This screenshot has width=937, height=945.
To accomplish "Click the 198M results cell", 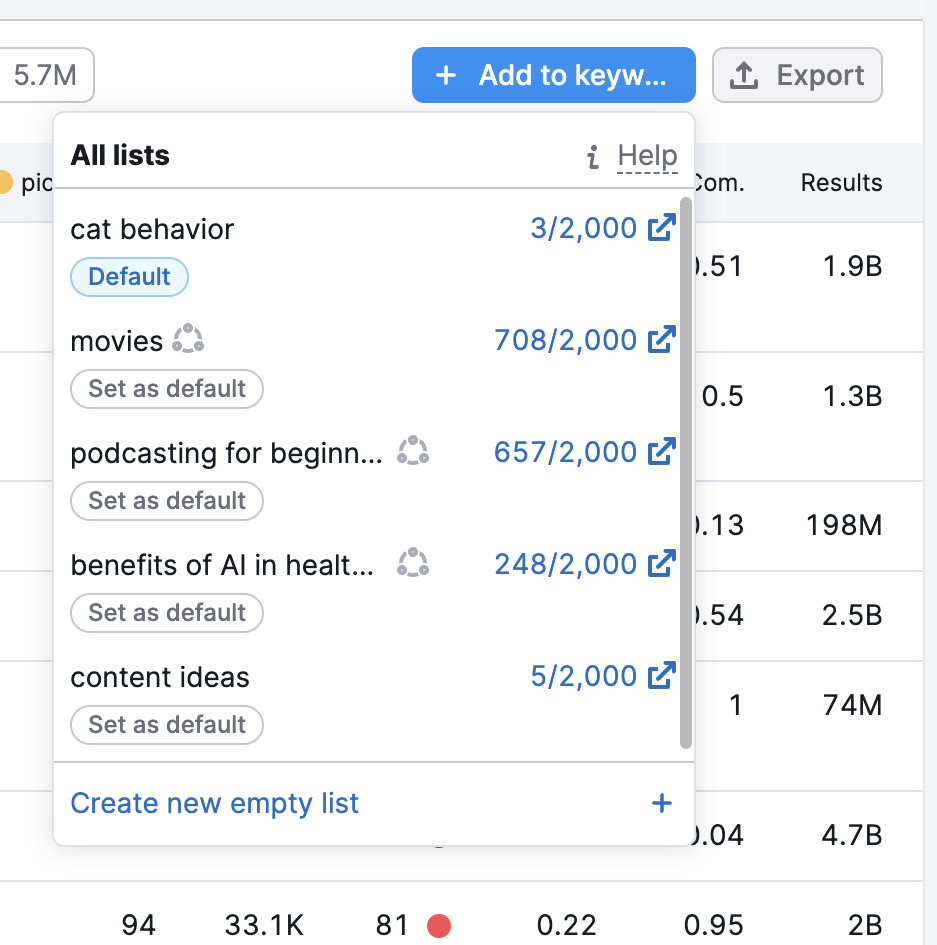I will 844,526.
